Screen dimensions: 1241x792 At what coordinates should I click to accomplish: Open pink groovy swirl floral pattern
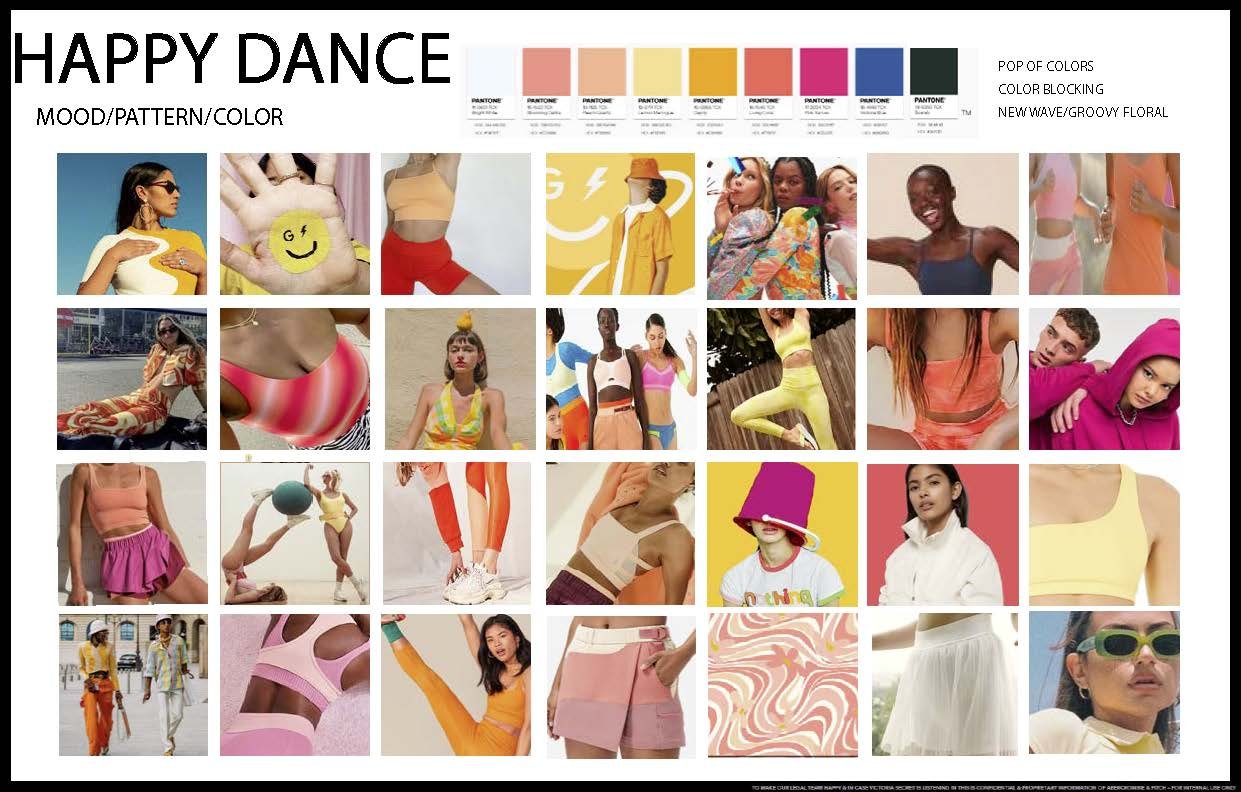pos(782,685)
